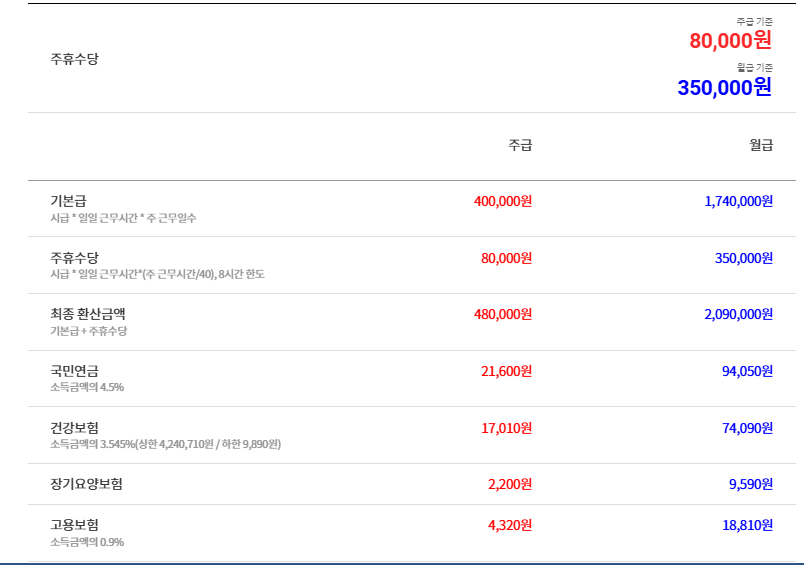
Task: Click the 소득금액의 0.9% description
Action: pos(87,542)
